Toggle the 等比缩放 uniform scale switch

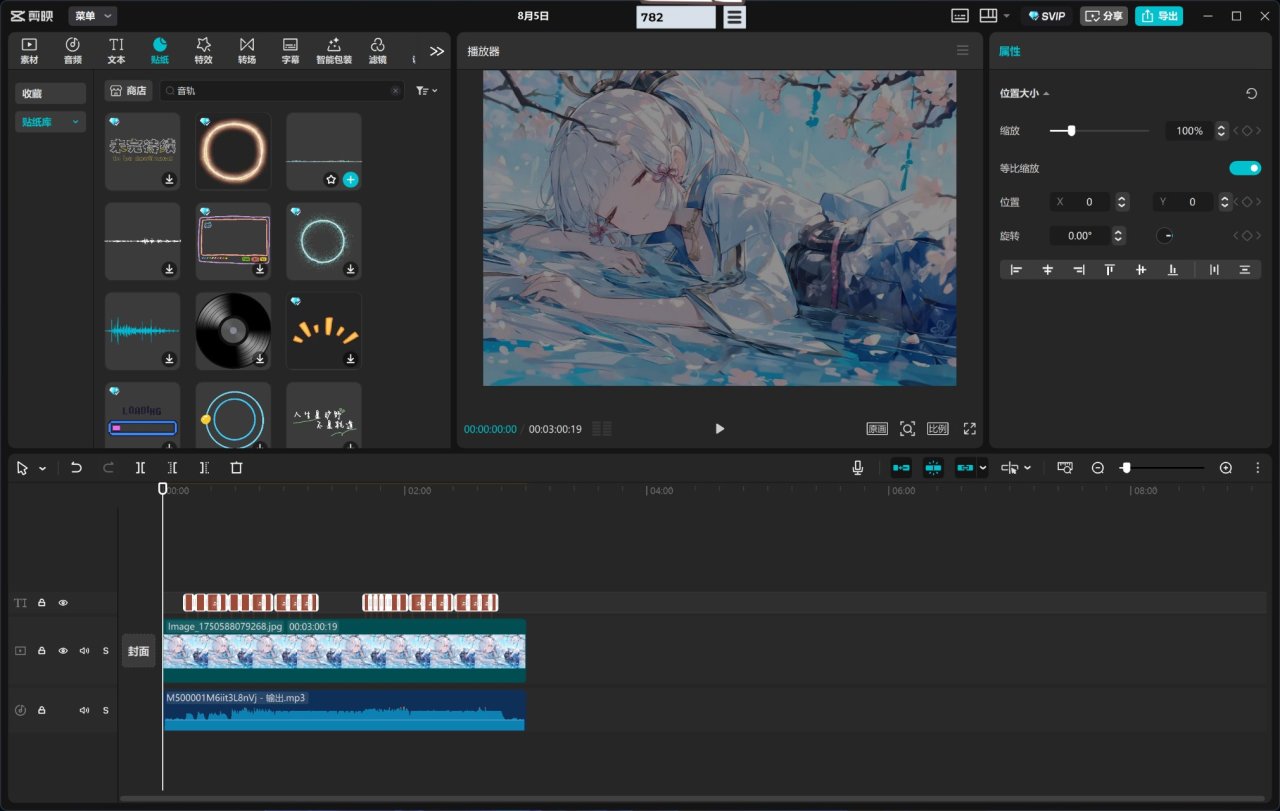pos(1245,168)
